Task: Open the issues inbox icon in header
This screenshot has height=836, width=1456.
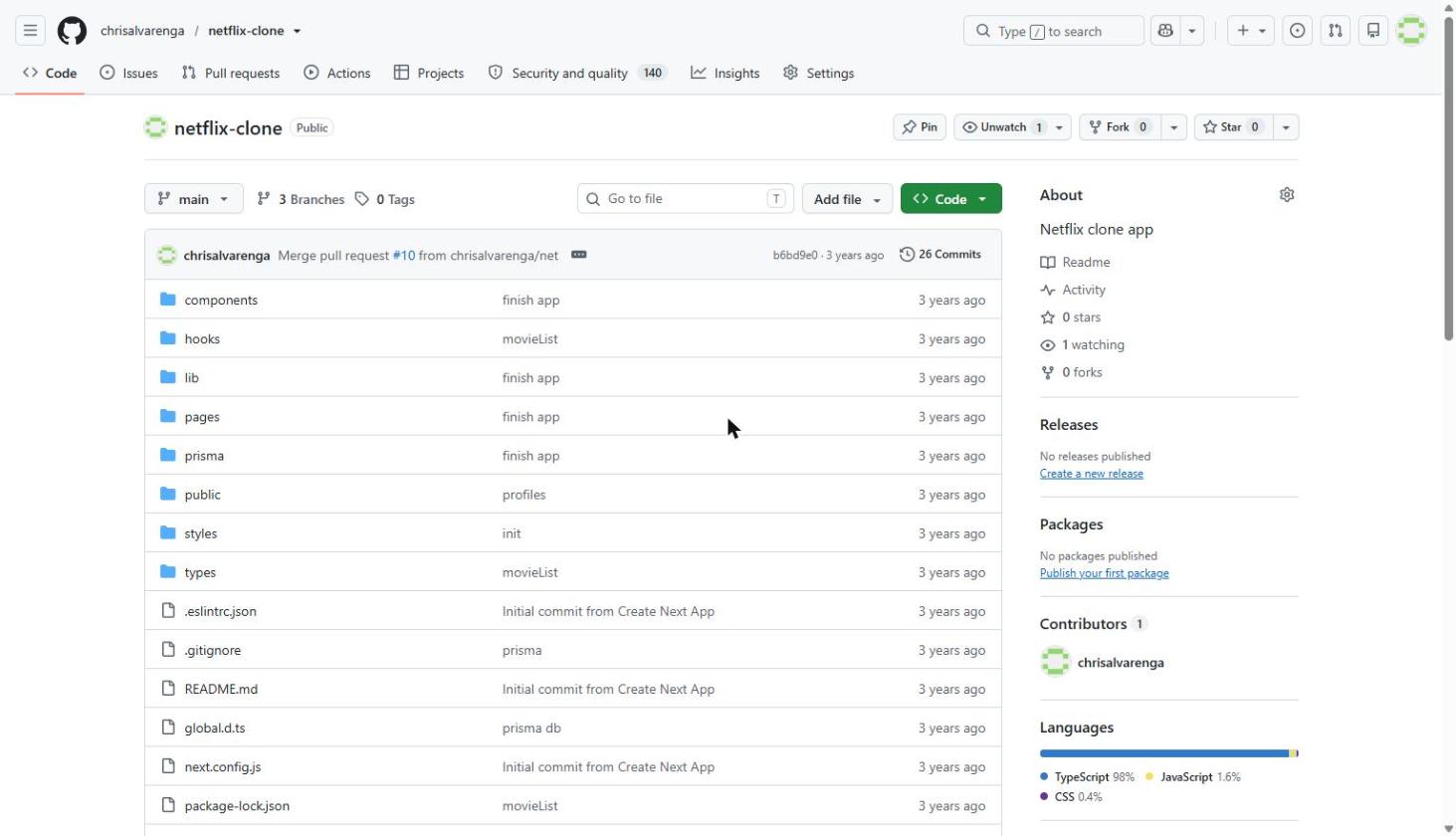Action: click(1298, 31)
